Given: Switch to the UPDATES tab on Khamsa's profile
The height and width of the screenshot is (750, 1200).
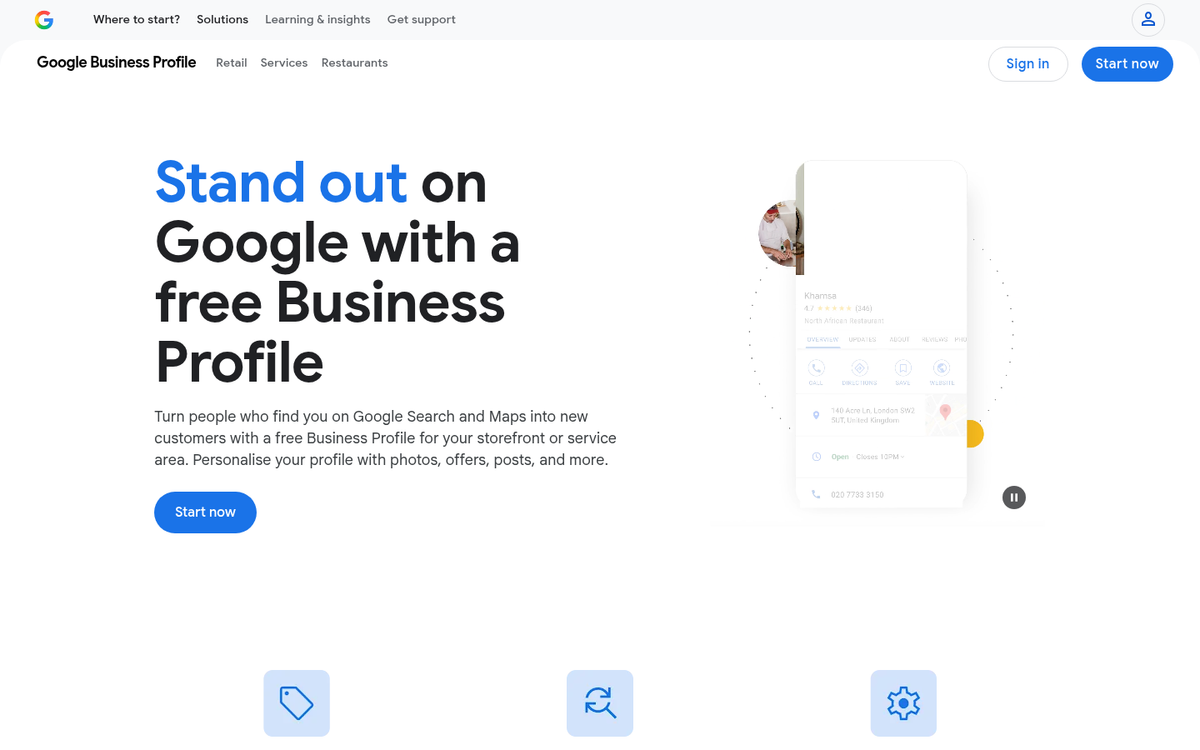Looking at the screenshot, I should click(861, 340).
